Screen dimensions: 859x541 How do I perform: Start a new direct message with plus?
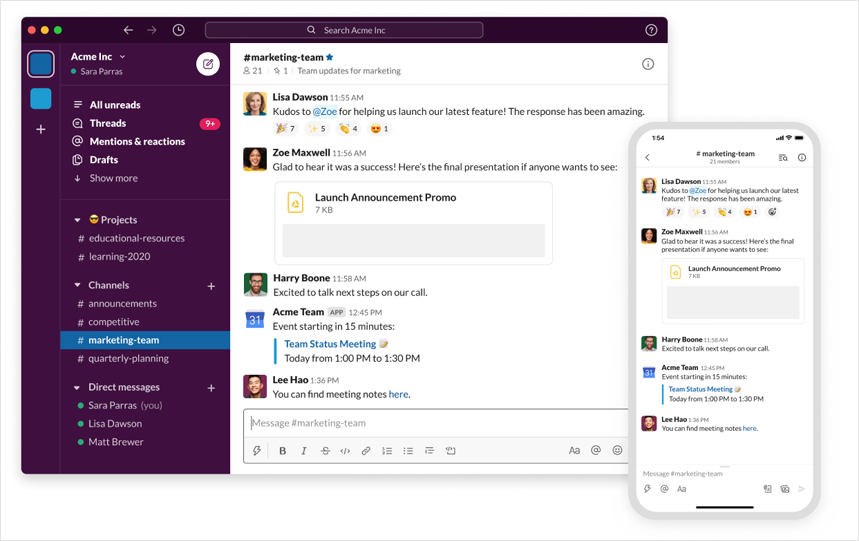(211, 388)
